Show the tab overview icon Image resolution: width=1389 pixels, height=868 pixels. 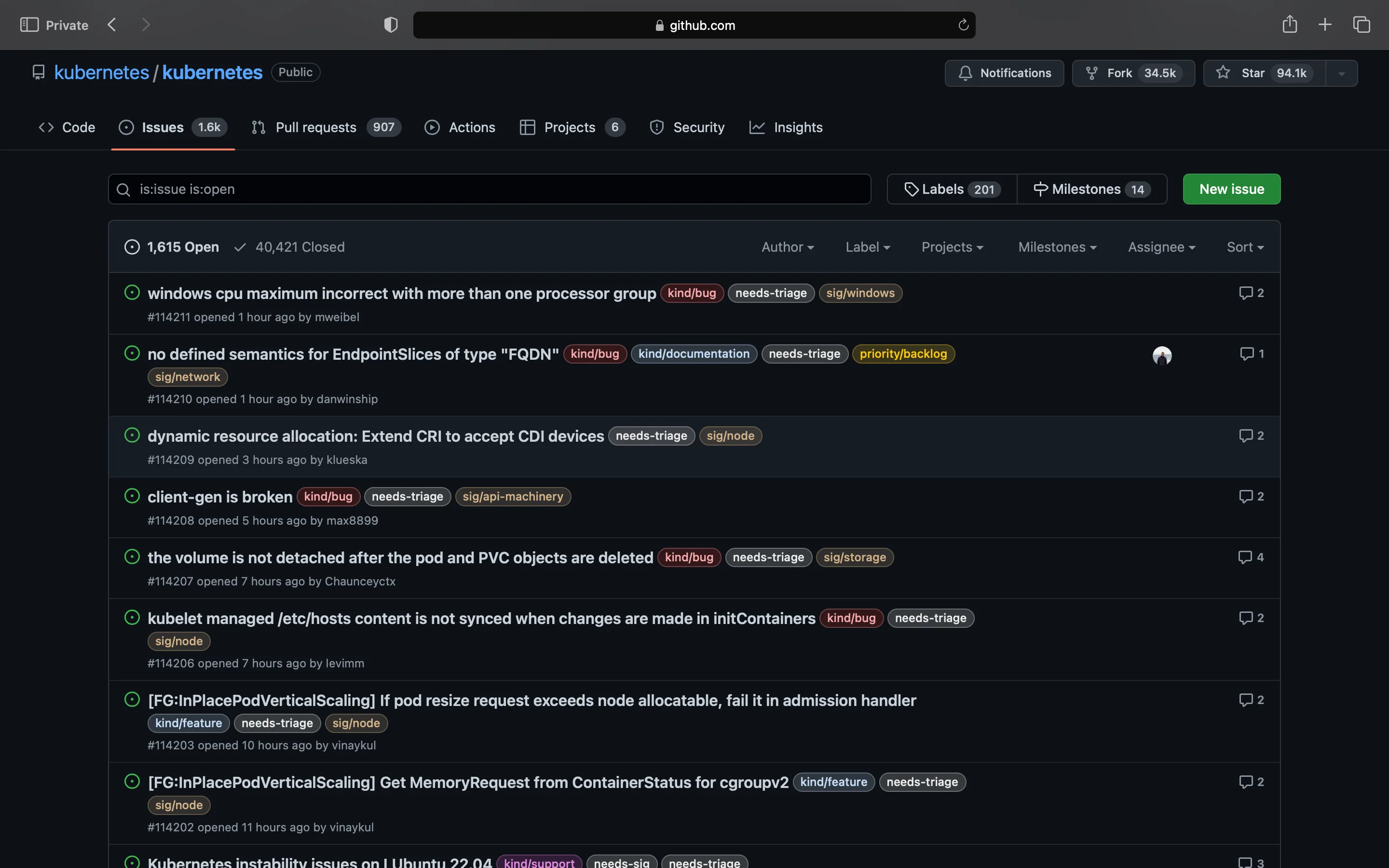click(1362, 25)
